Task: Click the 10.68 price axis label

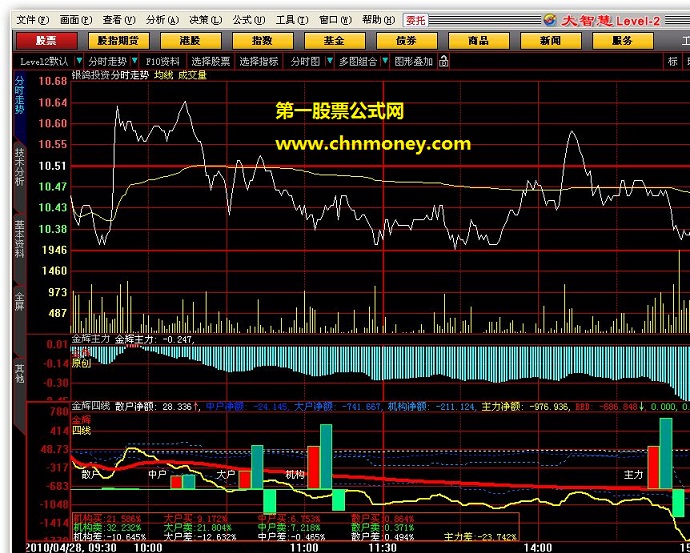Action: coord(53,81)
